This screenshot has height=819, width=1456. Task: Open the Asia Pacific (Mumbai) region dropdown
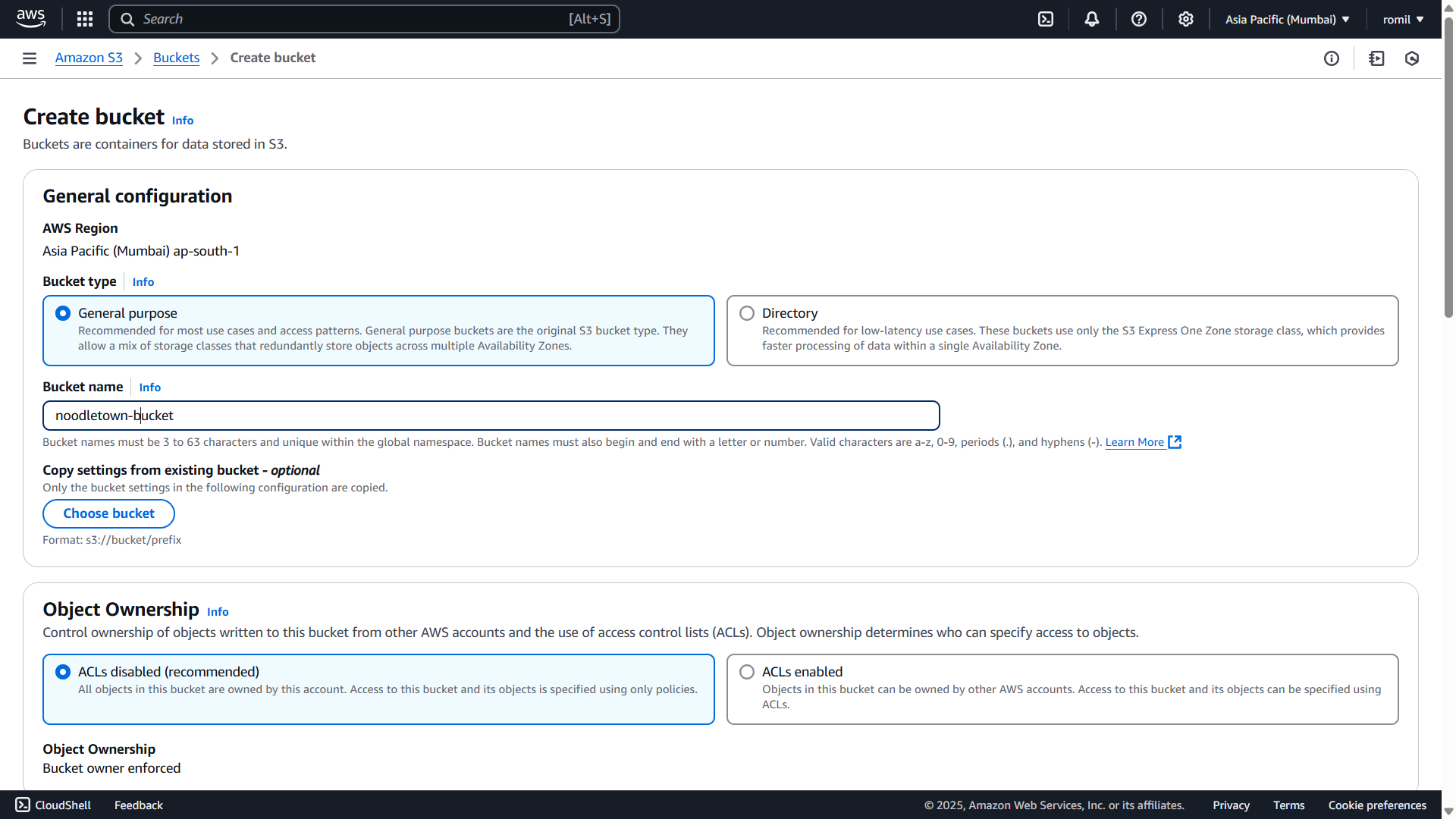(x=1287, y=19)
